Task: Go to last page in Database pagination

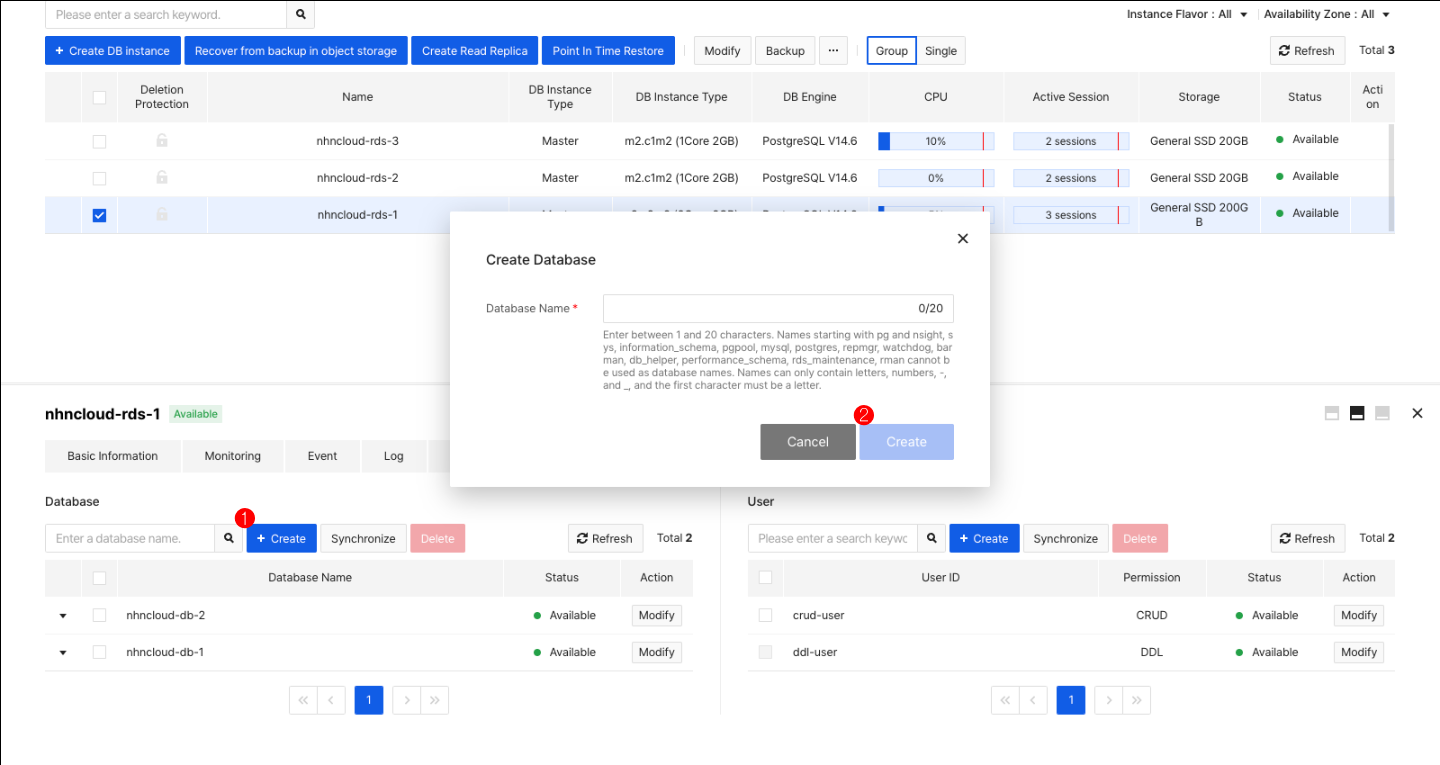Action: [x=435, y=700]
